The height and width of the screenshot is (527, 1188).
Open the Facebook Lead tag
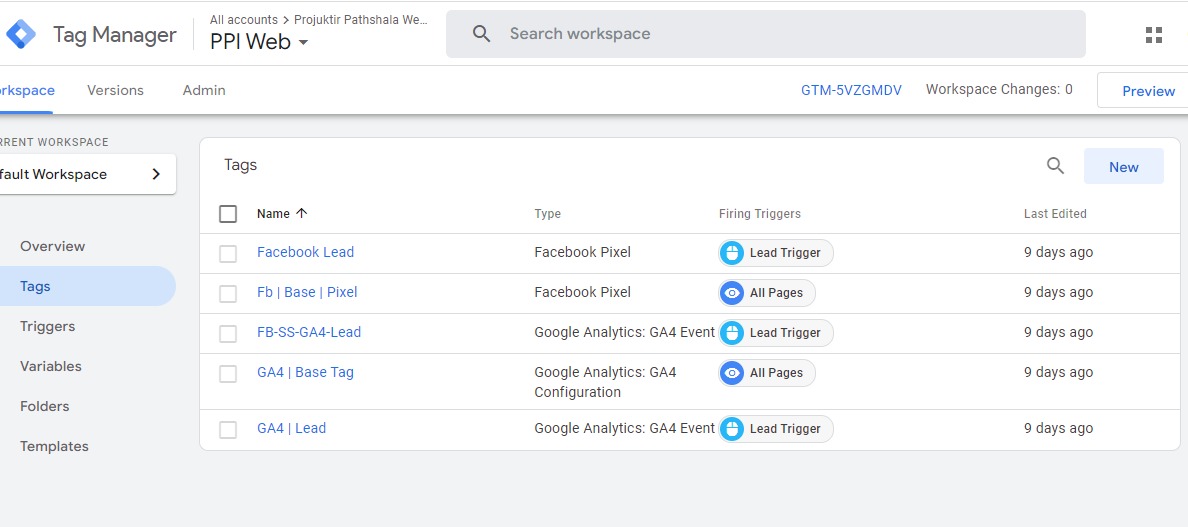tap(305, 252)
